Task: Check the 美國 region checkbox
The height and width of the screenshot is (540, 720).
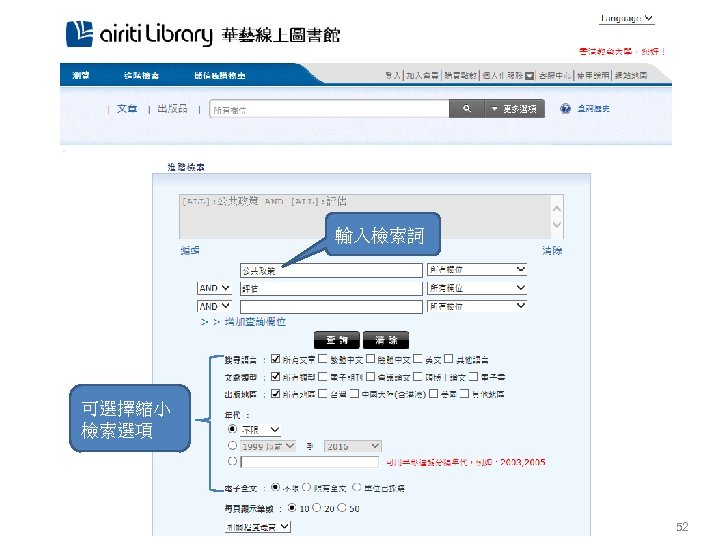Action: pos(433,394)
